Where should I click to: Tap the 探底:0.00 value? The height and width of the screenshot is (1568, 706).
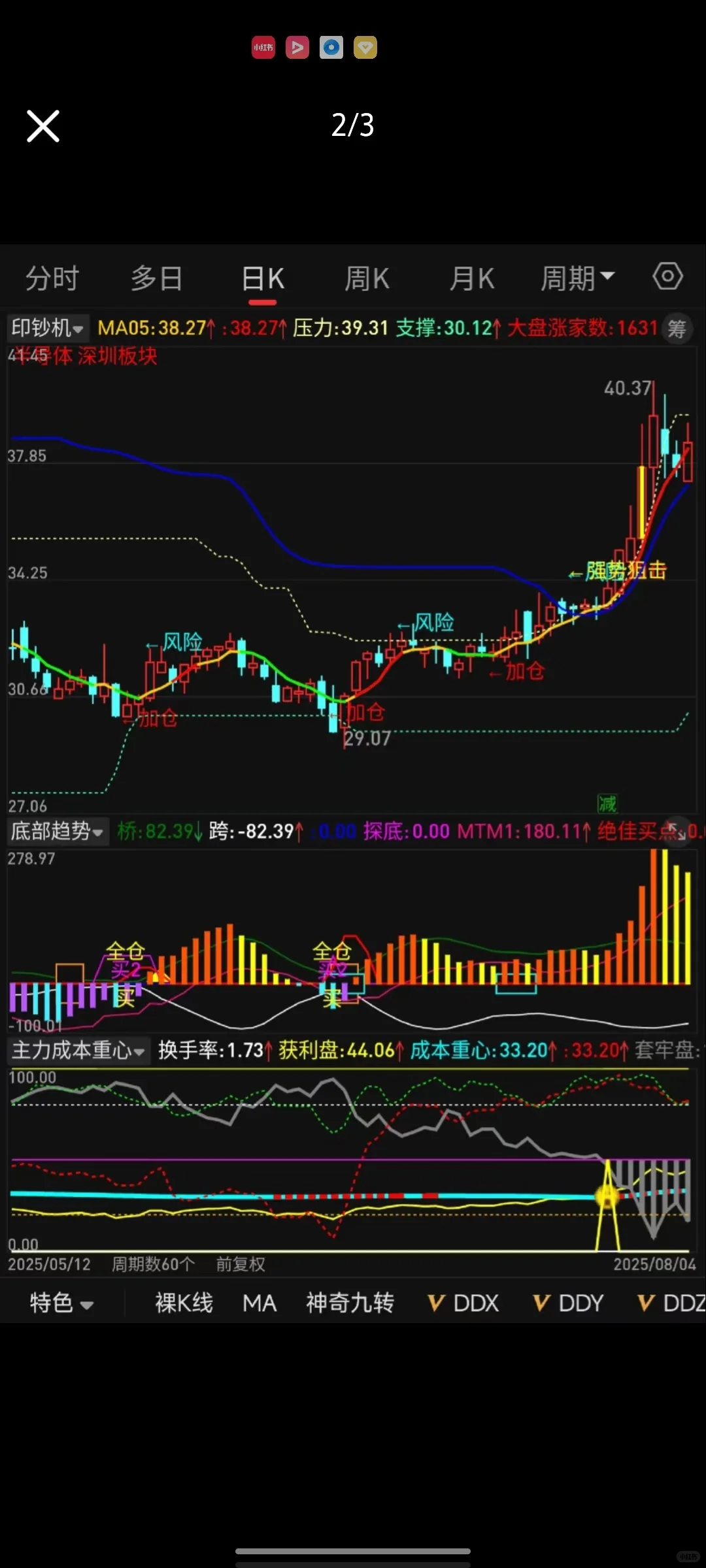(x=407, y=832)
